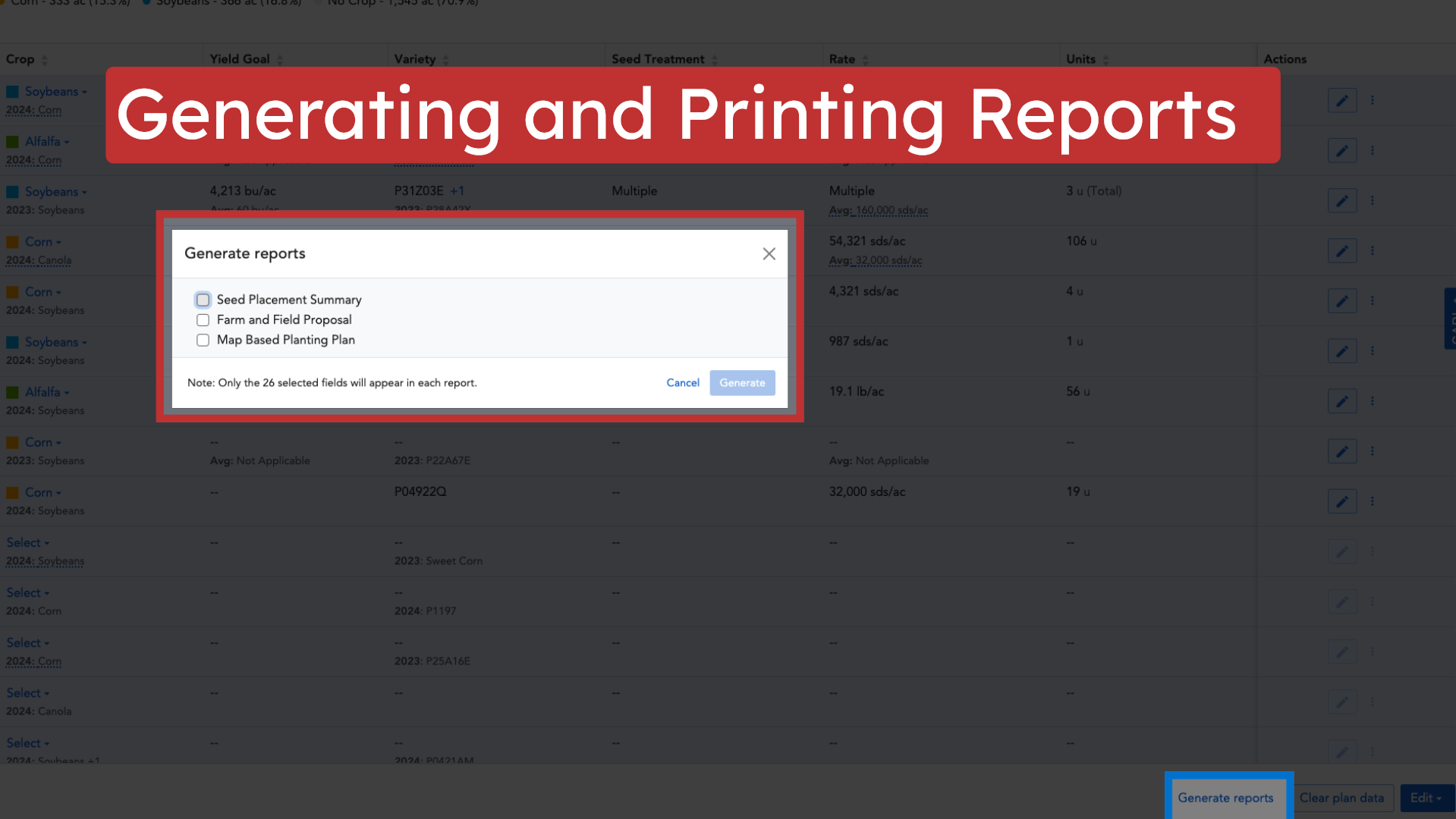This screenshot has width=1456, height=819.
Task: Click the pencil edit icon in the 4 u row
Action: tap(1342, 301)
